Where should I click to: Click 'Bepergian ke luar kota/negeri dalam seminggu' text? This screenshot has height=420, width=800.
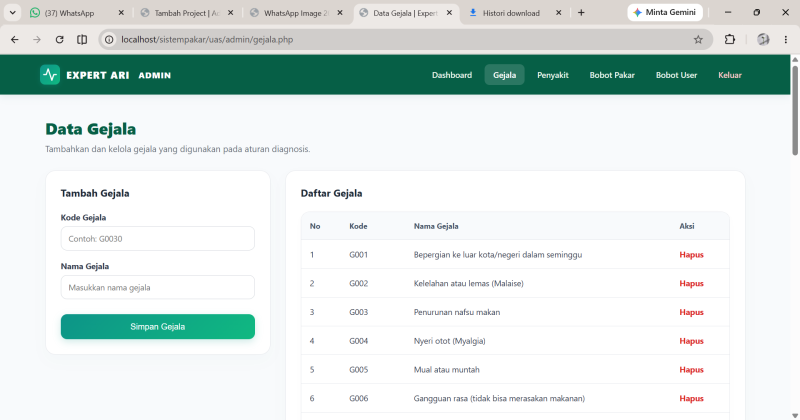coord(497,255)
